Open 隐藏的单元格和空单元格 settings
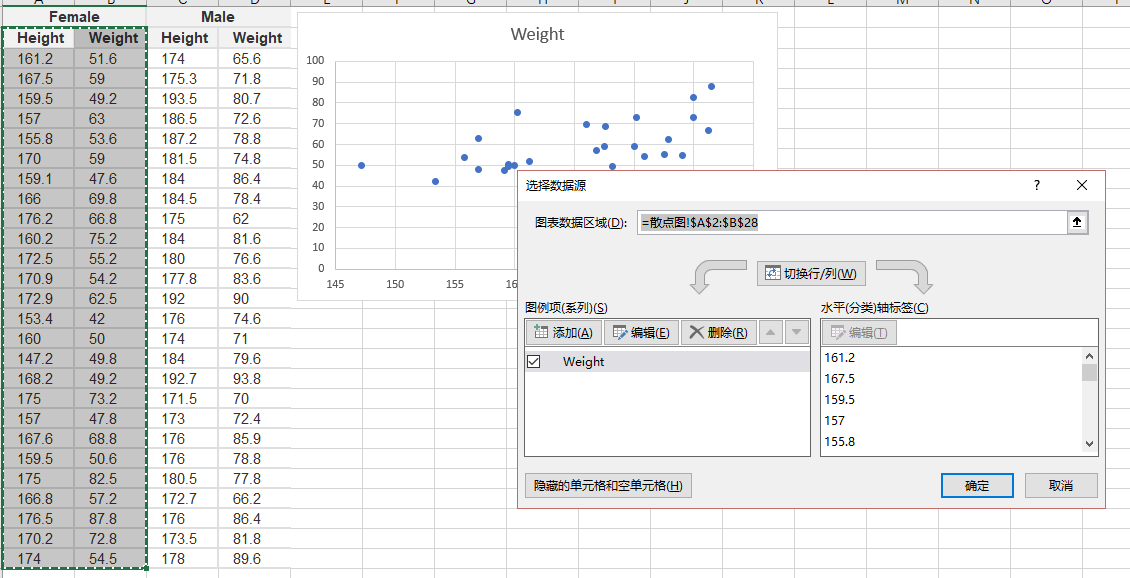Screen dimensions: 1130x578 tap(608, 486)
